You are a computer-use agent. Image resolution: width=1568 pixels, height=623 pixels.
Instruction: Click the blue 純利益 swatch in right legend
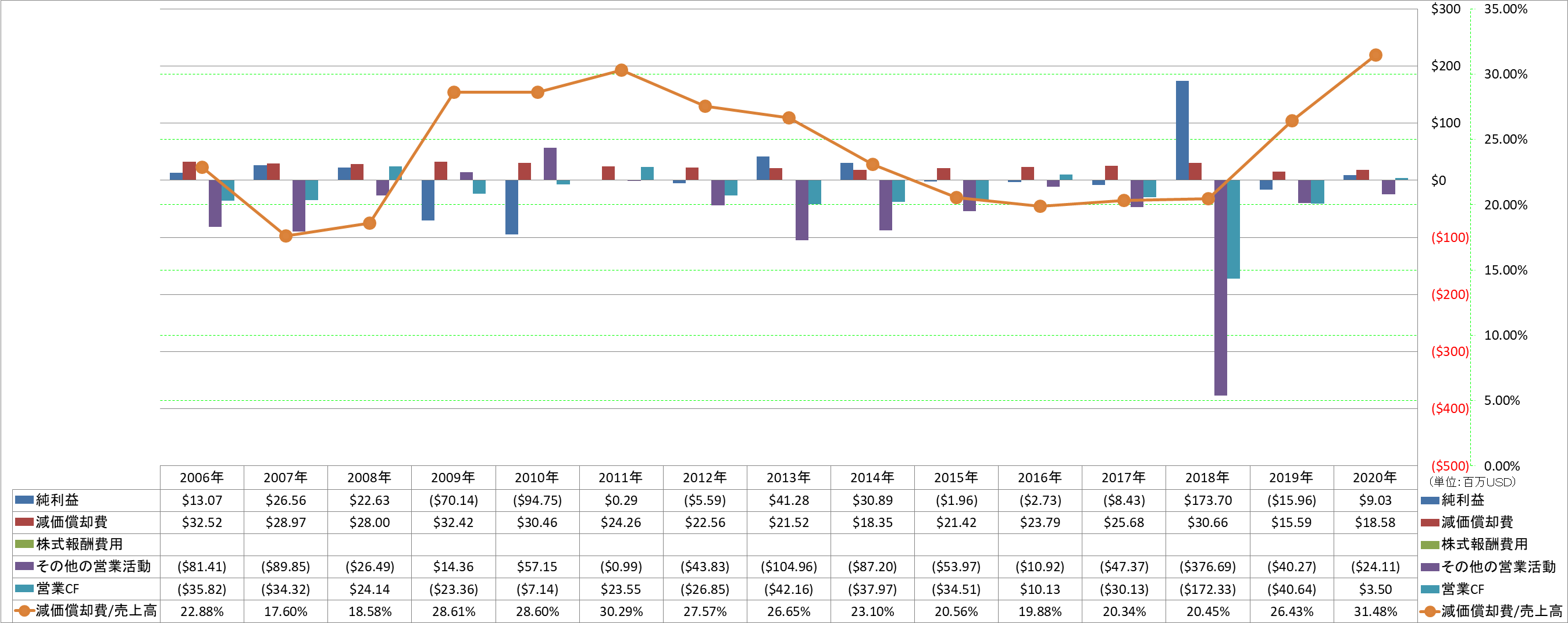[x=1430, y=501]
